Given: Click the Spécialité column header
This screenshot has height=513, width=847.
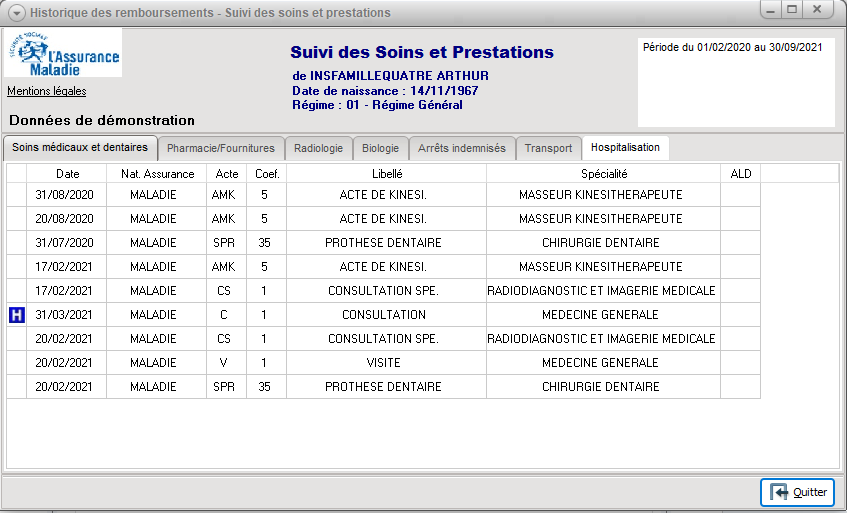Looking at the screenshot, I should pos(603,174).
